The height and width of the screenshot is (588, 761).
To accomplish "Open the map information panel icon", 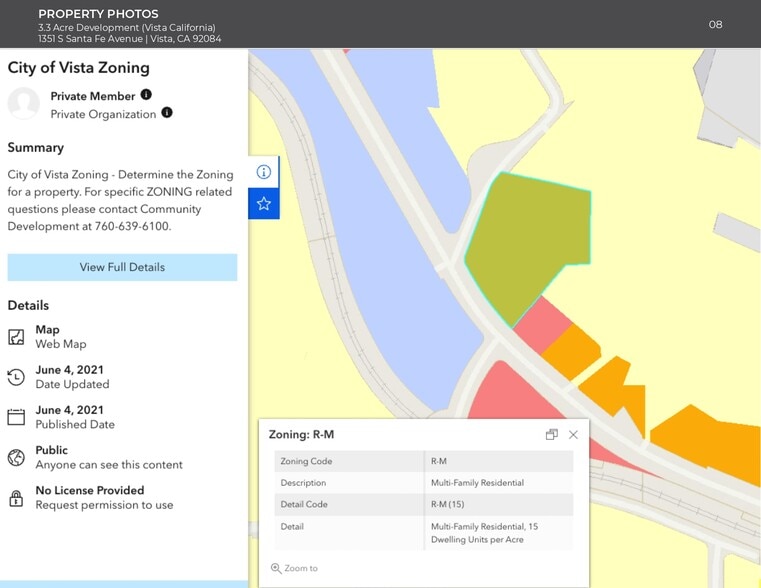I will coord(264,172).
